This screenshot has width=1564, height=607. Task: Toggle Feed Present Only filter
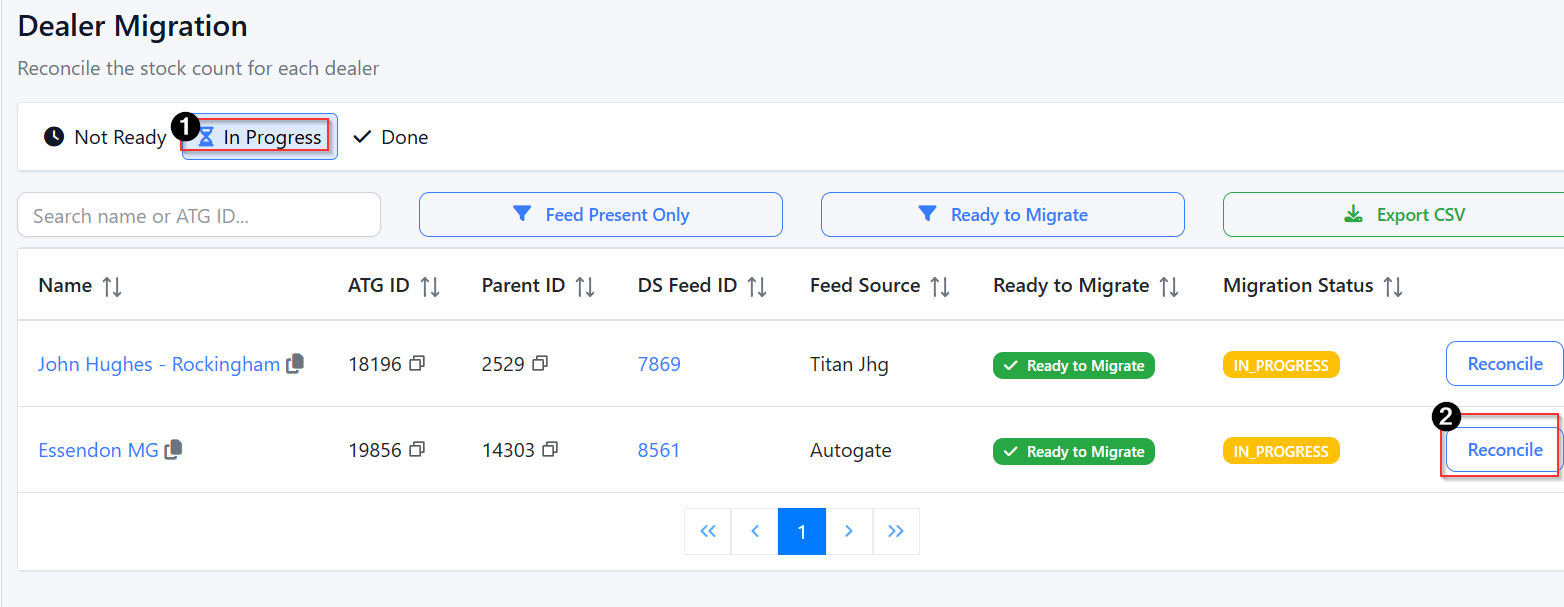pos(600,215)
